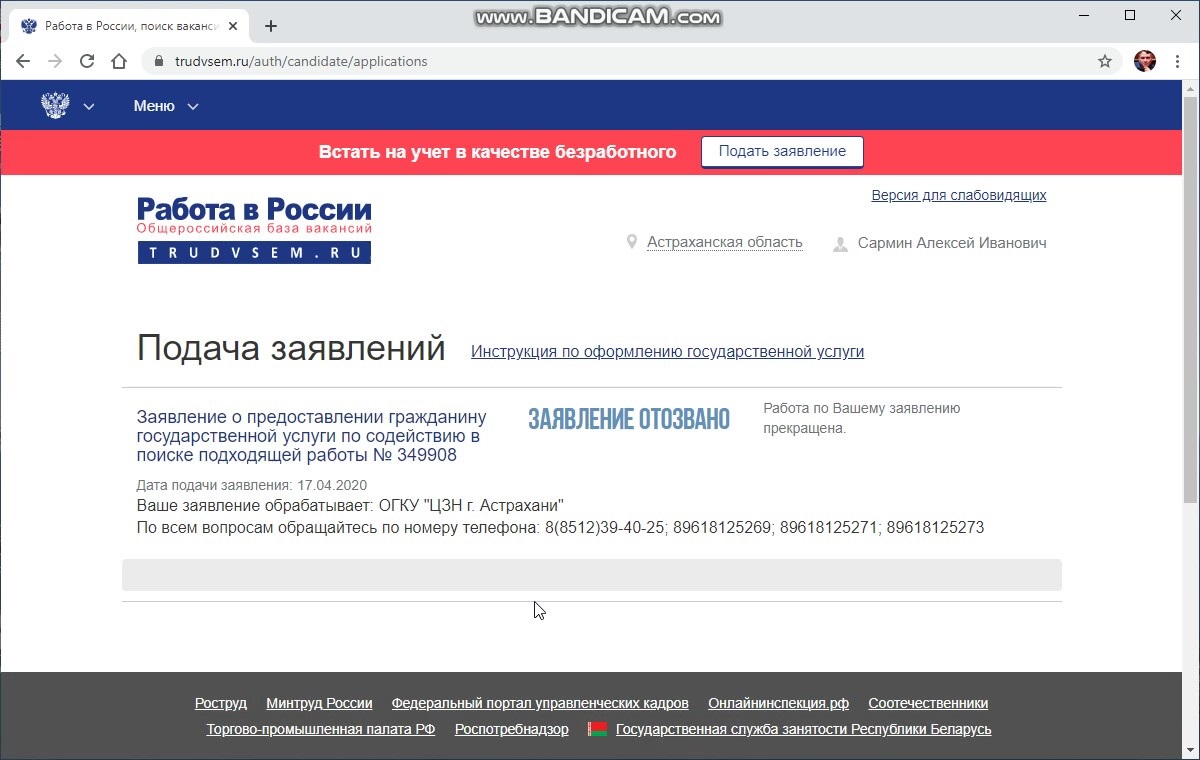The height and width of the screenshot is (760, 1200).
Task: Click the contact phone numbers line
Action: click(x=560, y=527)
